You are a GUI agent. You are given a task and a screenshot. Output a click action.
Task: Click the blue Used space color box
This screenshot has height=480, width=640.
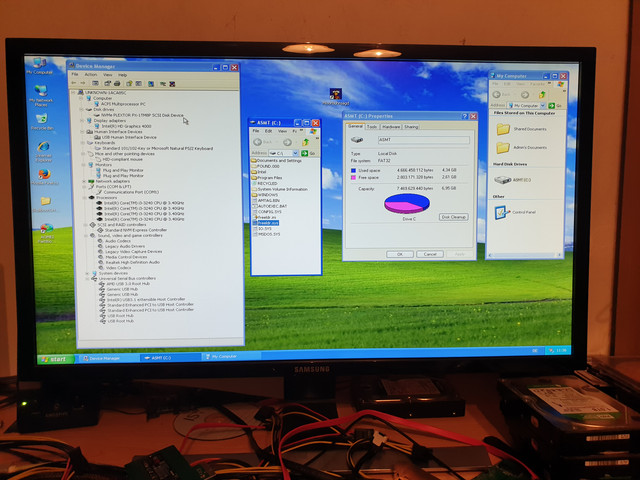(353, 171)
